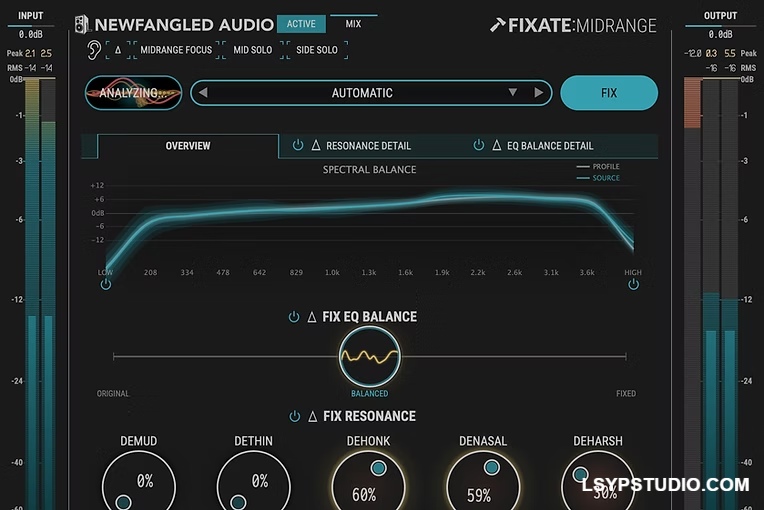Go to the previous preset arrow
764x510 pixels.
click(203, 92)
